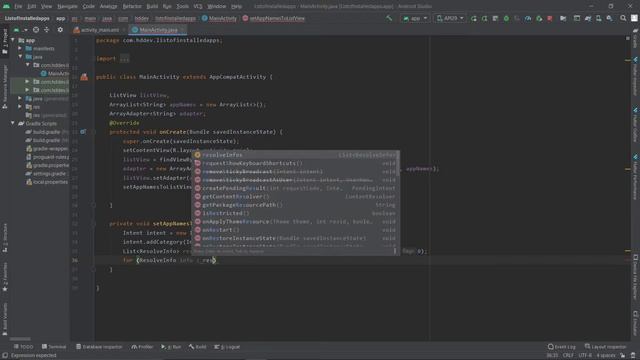
Task: Open the Event Log
Action: [562, 347]
